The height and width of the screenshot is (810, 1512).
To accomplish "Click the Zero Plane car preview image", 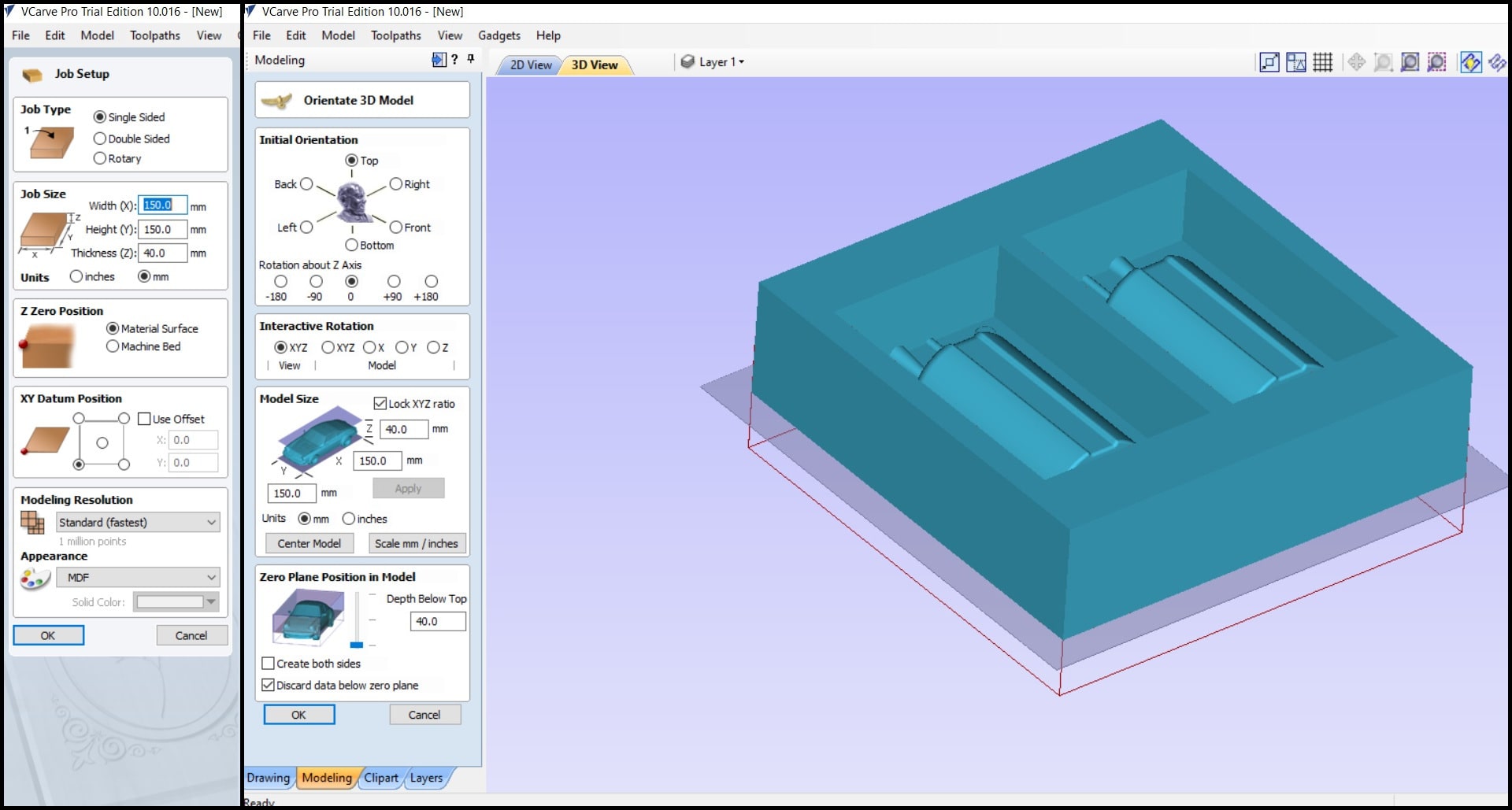I will click(309, 619).
